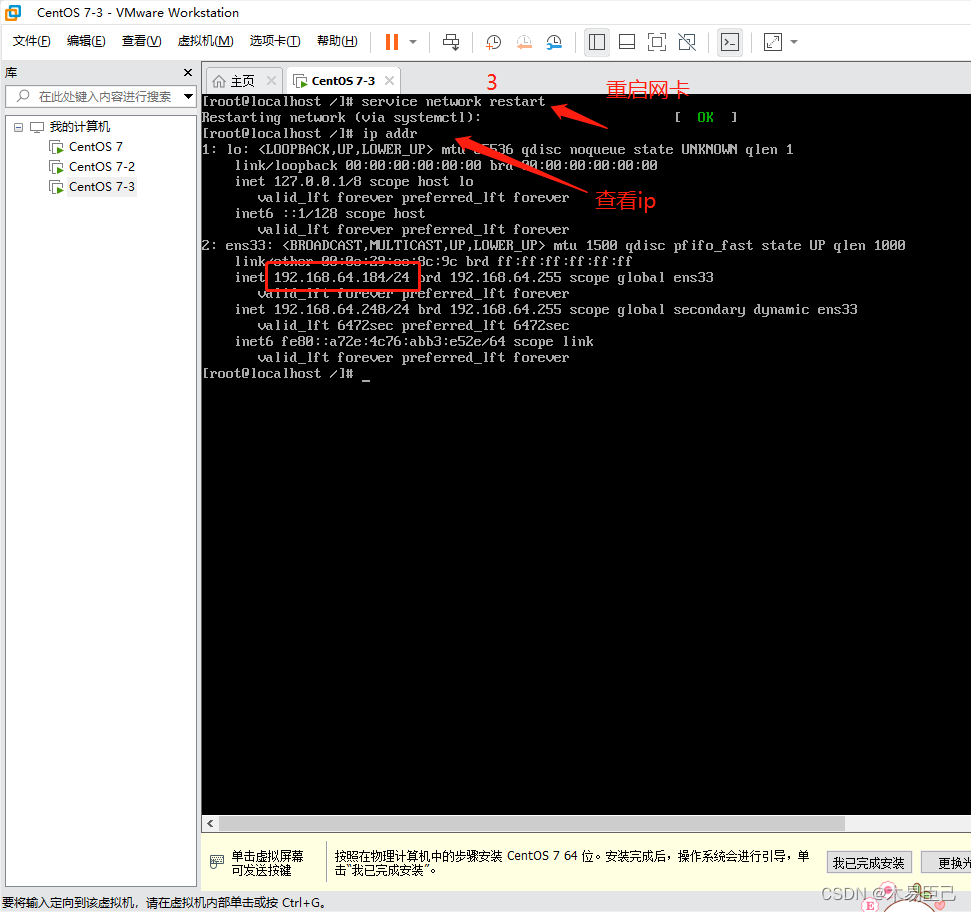
Task: Switch to Unity mode
Action: (x=687, y=42)
